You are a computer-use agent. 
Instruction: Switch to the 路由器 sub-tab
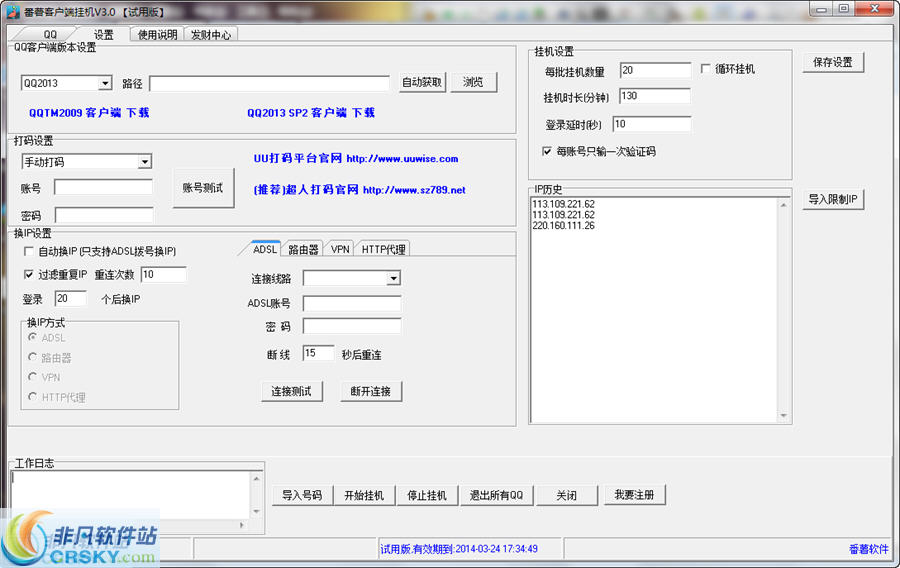click(303, 249)
